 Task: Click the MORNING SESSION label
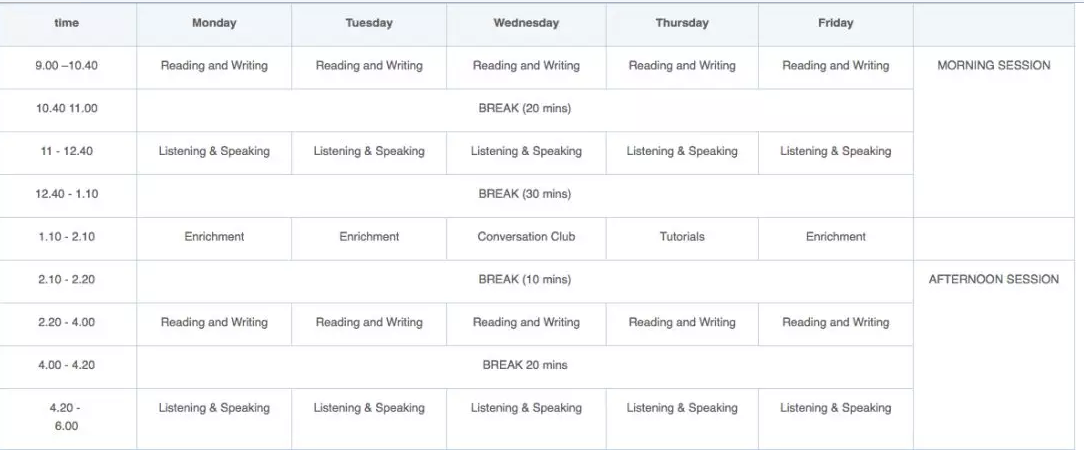click(x=993, y=66)
